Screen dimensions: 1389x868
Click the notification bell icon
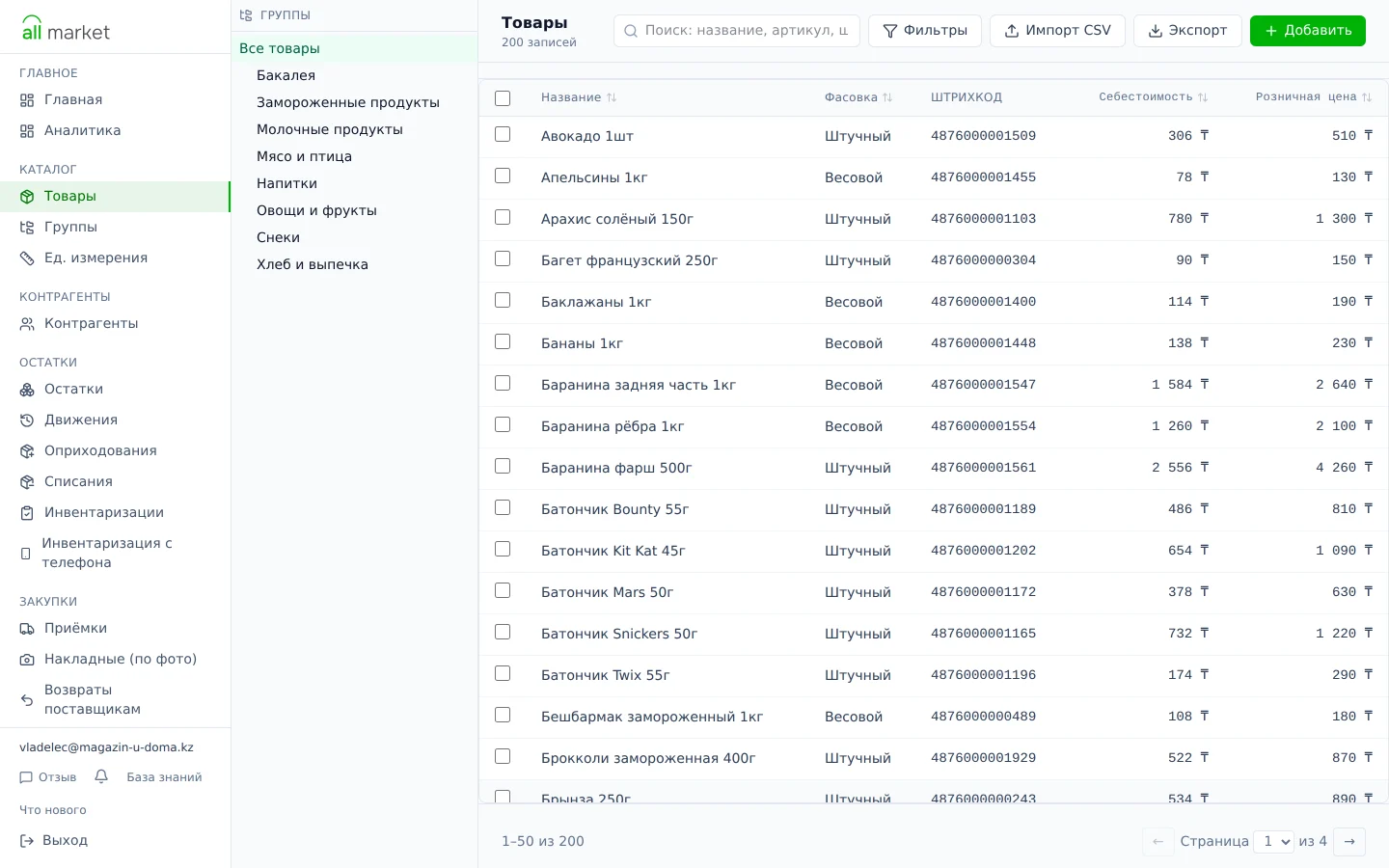[x=101, y=776]
